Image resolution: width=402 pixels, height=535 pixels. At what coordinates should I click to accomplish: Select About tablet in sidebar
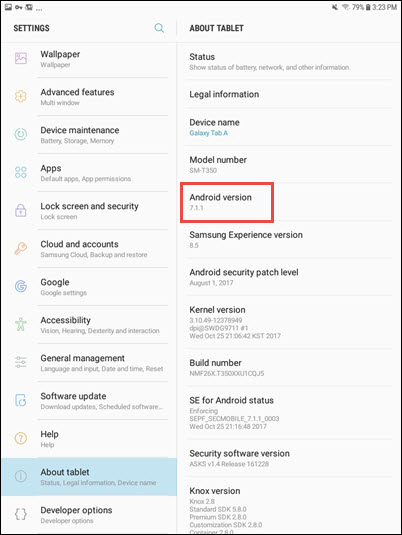click(x=89, y=477)
